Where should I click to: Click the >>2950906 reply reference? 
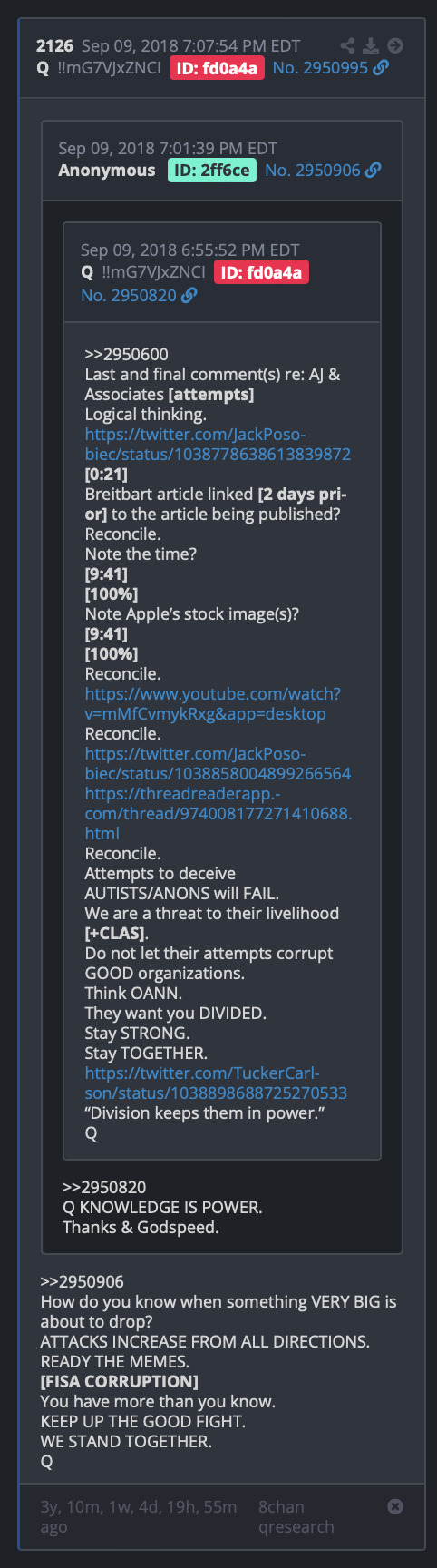tap(83, 1281)
